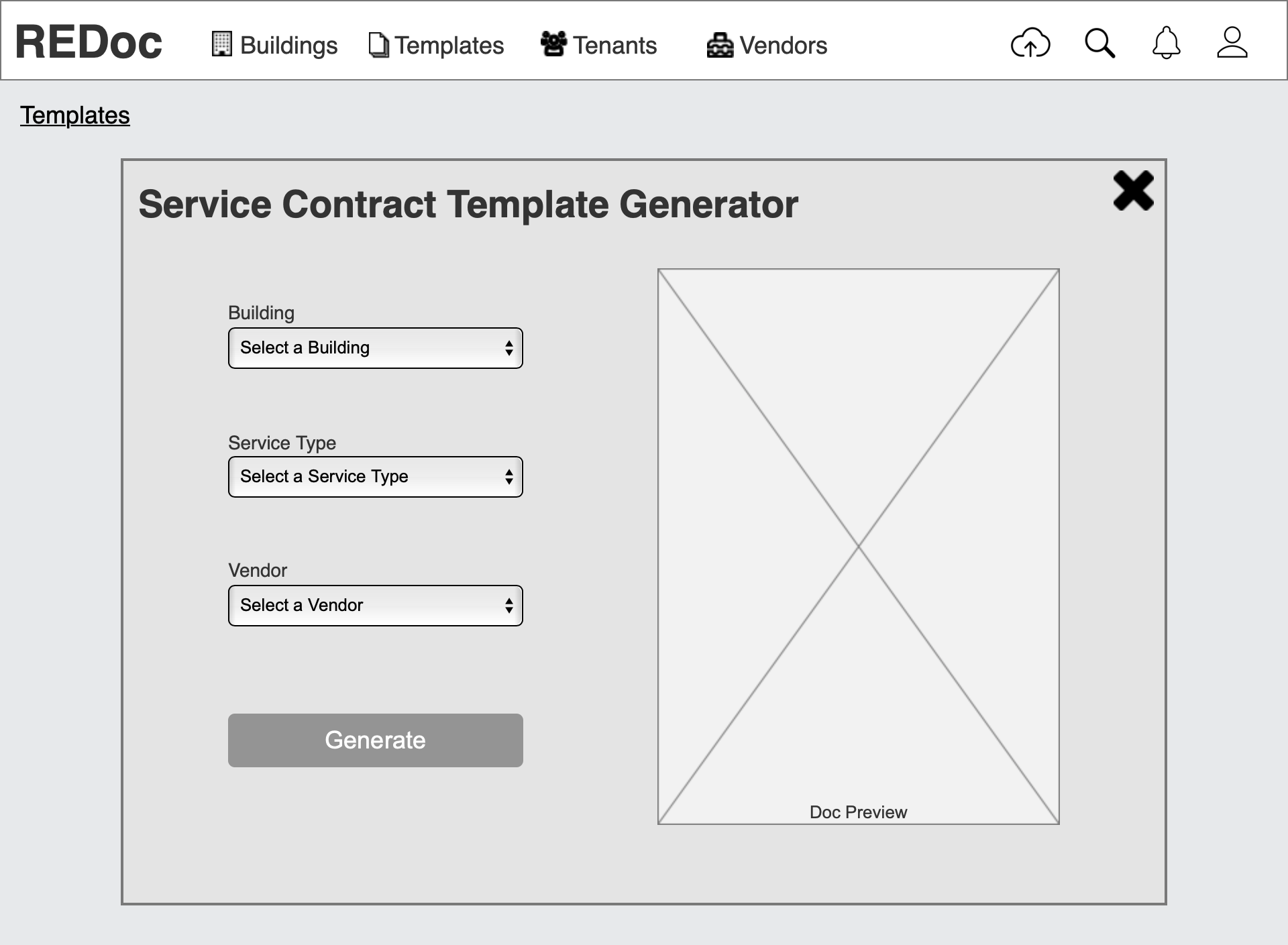Click the Vendors icon in navbar
Image resolution: width=1288 pixels, height=945 pixels.
coord(720,45)
